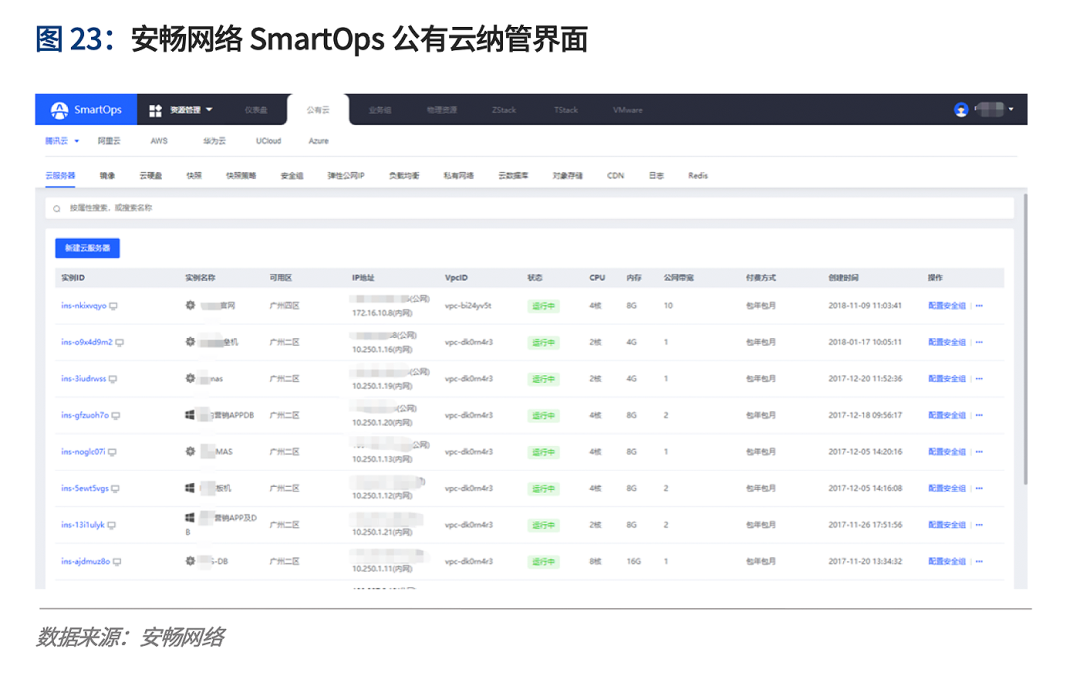Switch to the 仪表盘 tab
Viewport: 1080px width, 676px height.
tap(256, 110)
